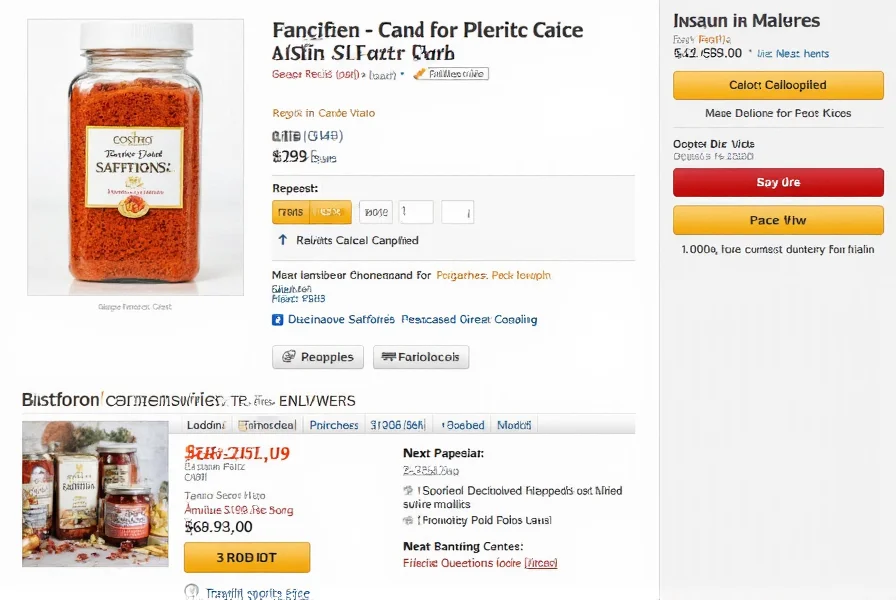Click the blue square icon before Dtacinaove Saffofres

[x=278, y=320]
